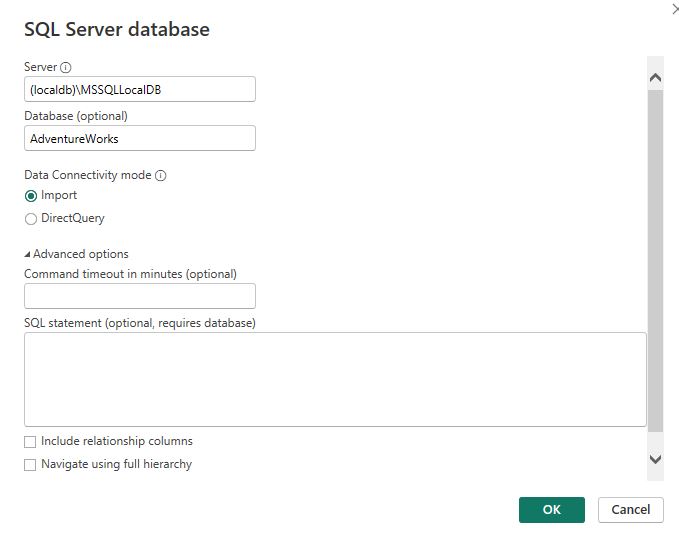The image size is (679, 549).
Task: Click the Server info icon
Action: (x=65, y=68)
